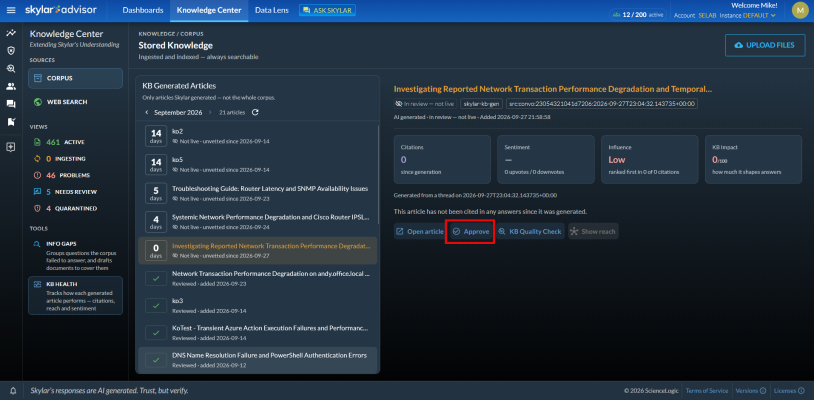Click ASK SKYLAR chat button
This screenshot has height=400, width=814.
click(327, 10)
